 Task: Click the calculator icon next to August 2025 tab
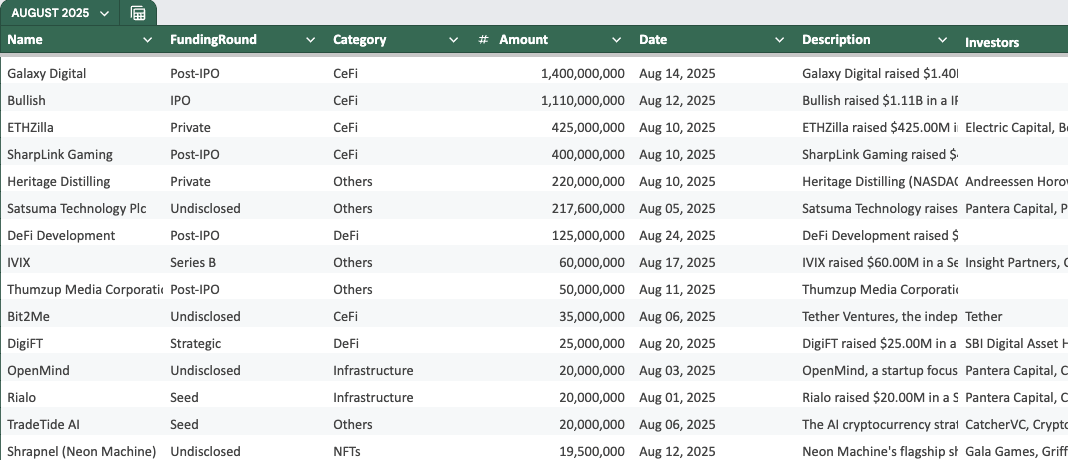click(x=138, y=13)
